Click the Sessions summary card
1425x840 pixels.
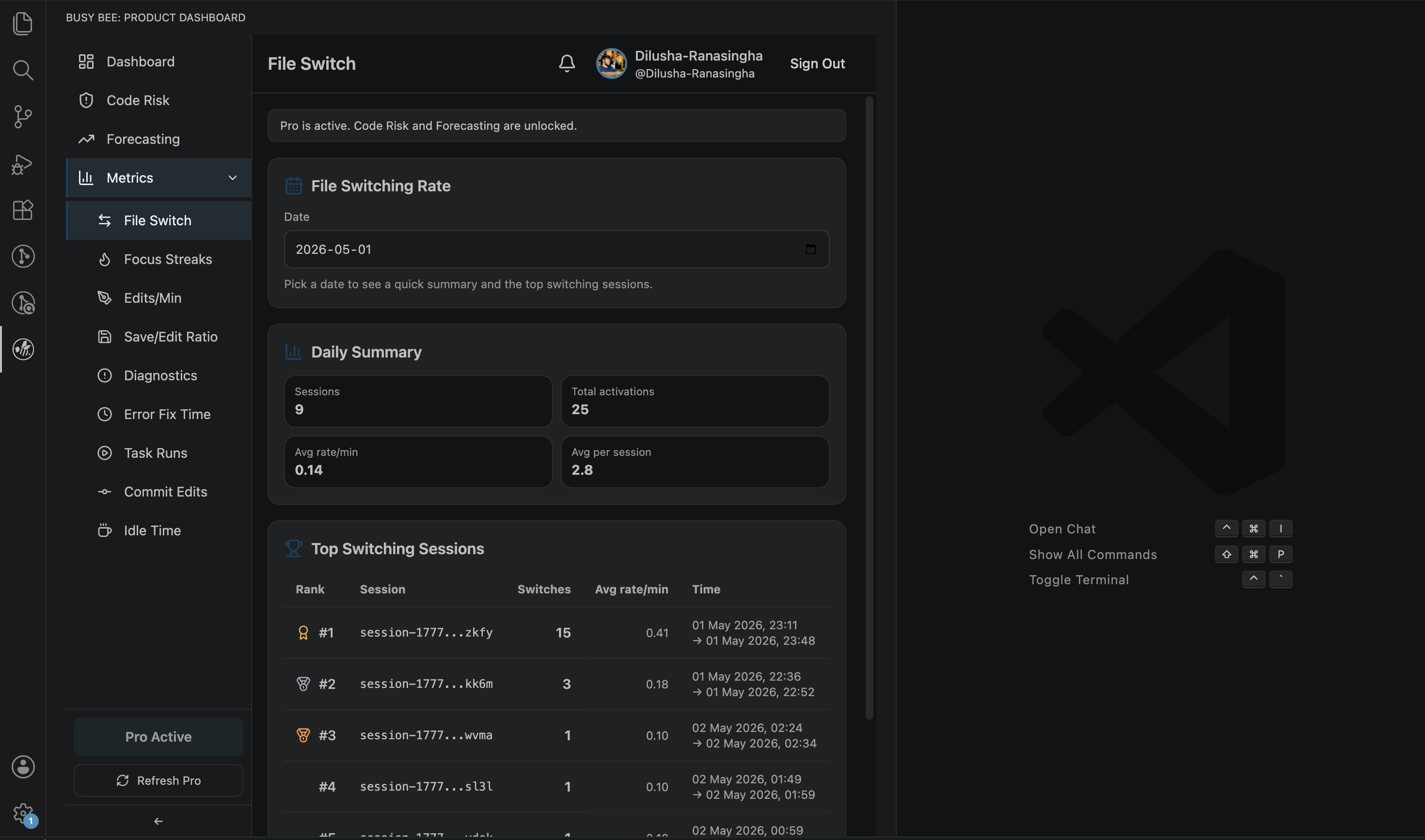coord(418,401)
